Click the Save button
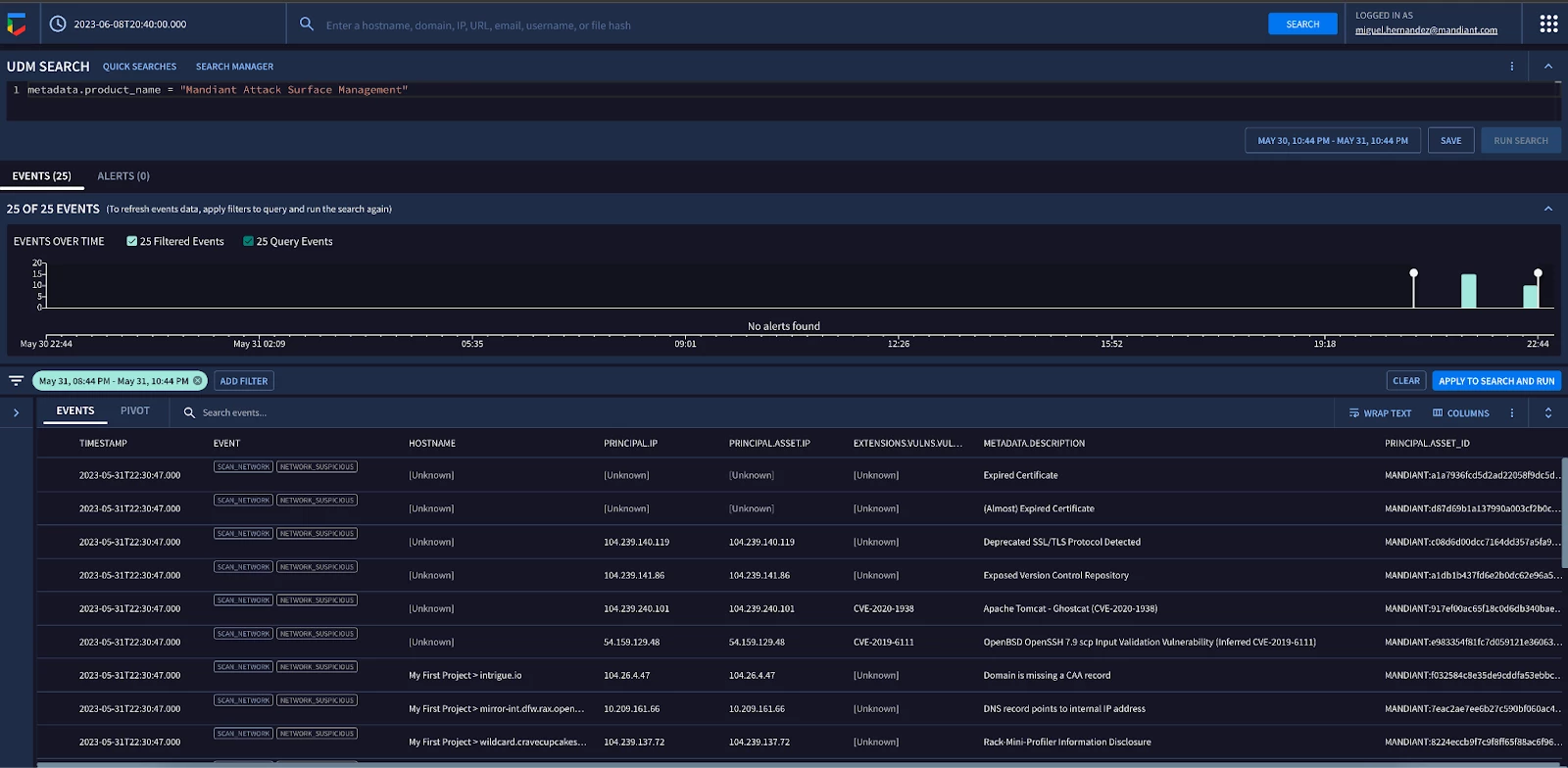Viewport: 1568px width, 768px height. click(1450, 140)
